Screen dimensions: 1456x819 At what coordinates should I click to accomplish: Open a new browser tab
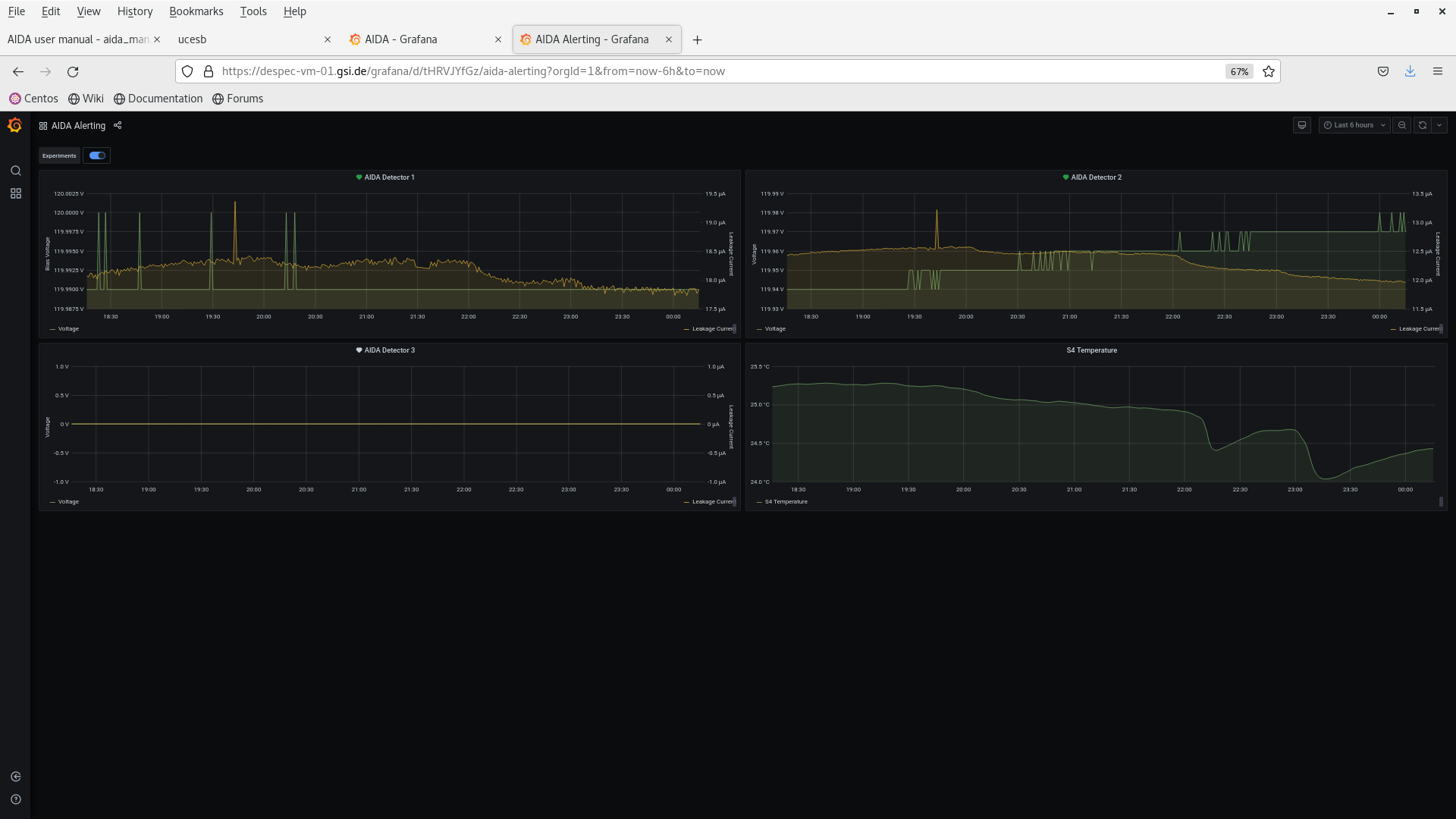[x=698, y=39]
